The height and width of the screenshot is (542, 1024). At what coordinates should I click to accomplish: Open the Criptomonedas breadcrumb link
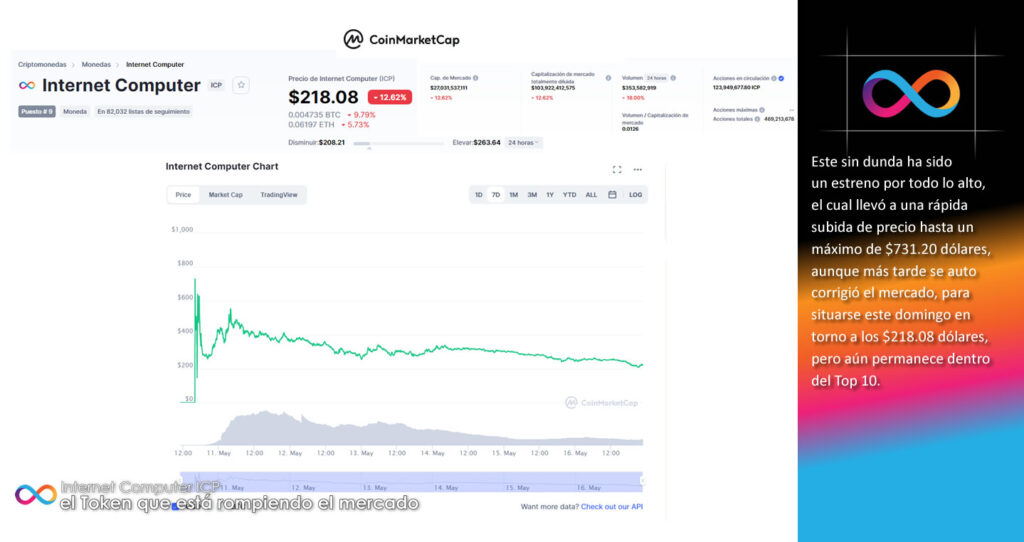coord(42,64)
